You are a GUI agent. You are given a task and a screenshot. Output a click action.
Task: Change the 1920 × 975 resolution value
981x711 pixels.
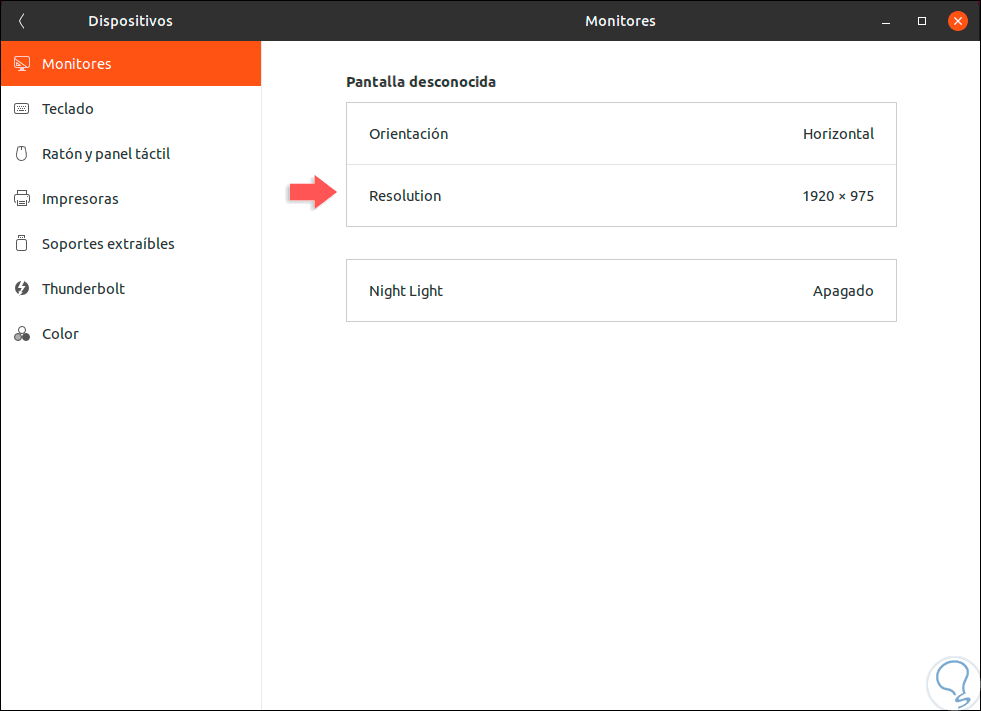coord(838,196)
